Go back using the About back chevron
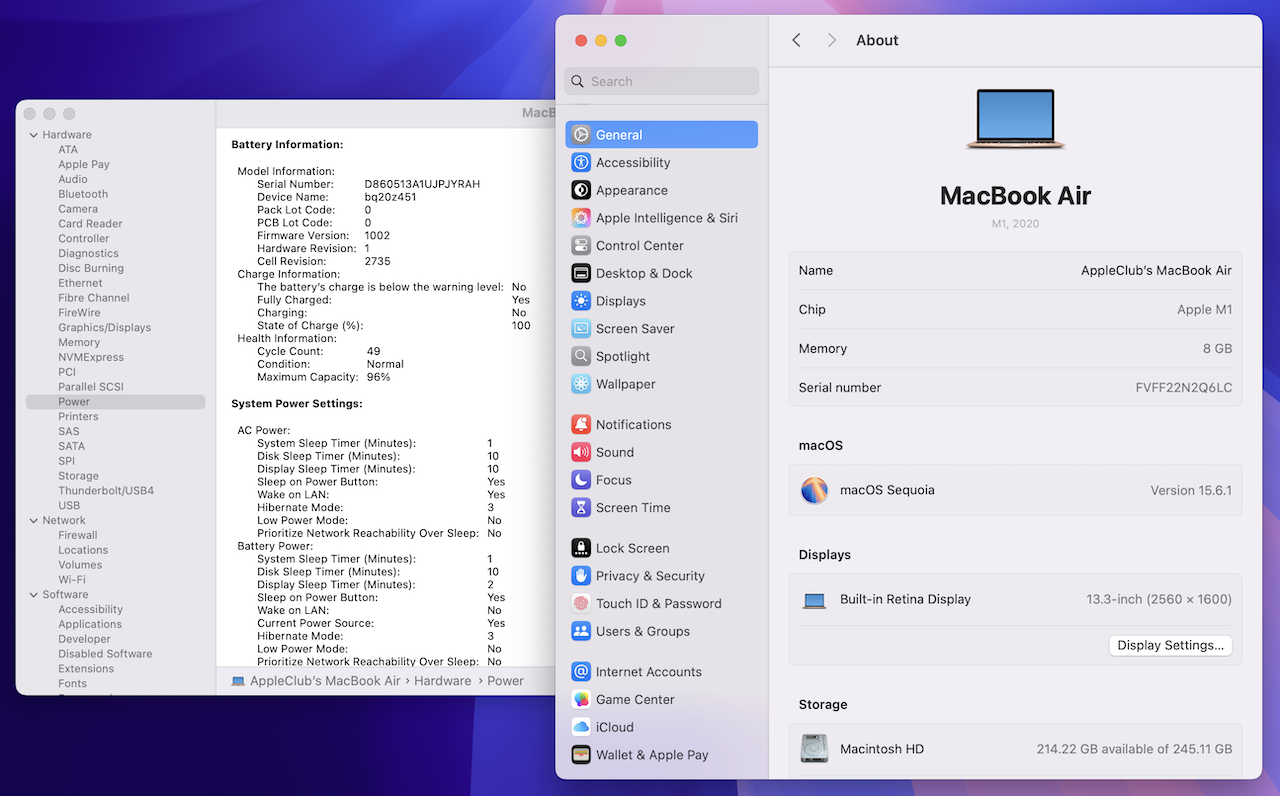1280x796 pixels. point(797,40)
